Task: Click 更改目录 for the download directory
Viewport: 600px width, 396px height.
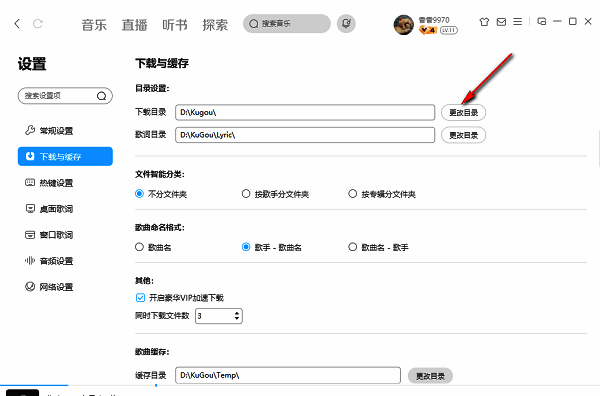Action: coord(463,112)
